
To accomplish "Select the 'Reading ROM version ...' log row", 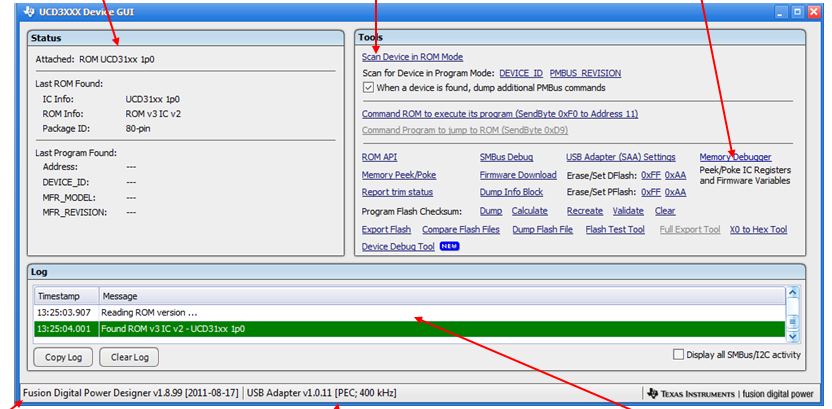I will [x=410, y=312].
